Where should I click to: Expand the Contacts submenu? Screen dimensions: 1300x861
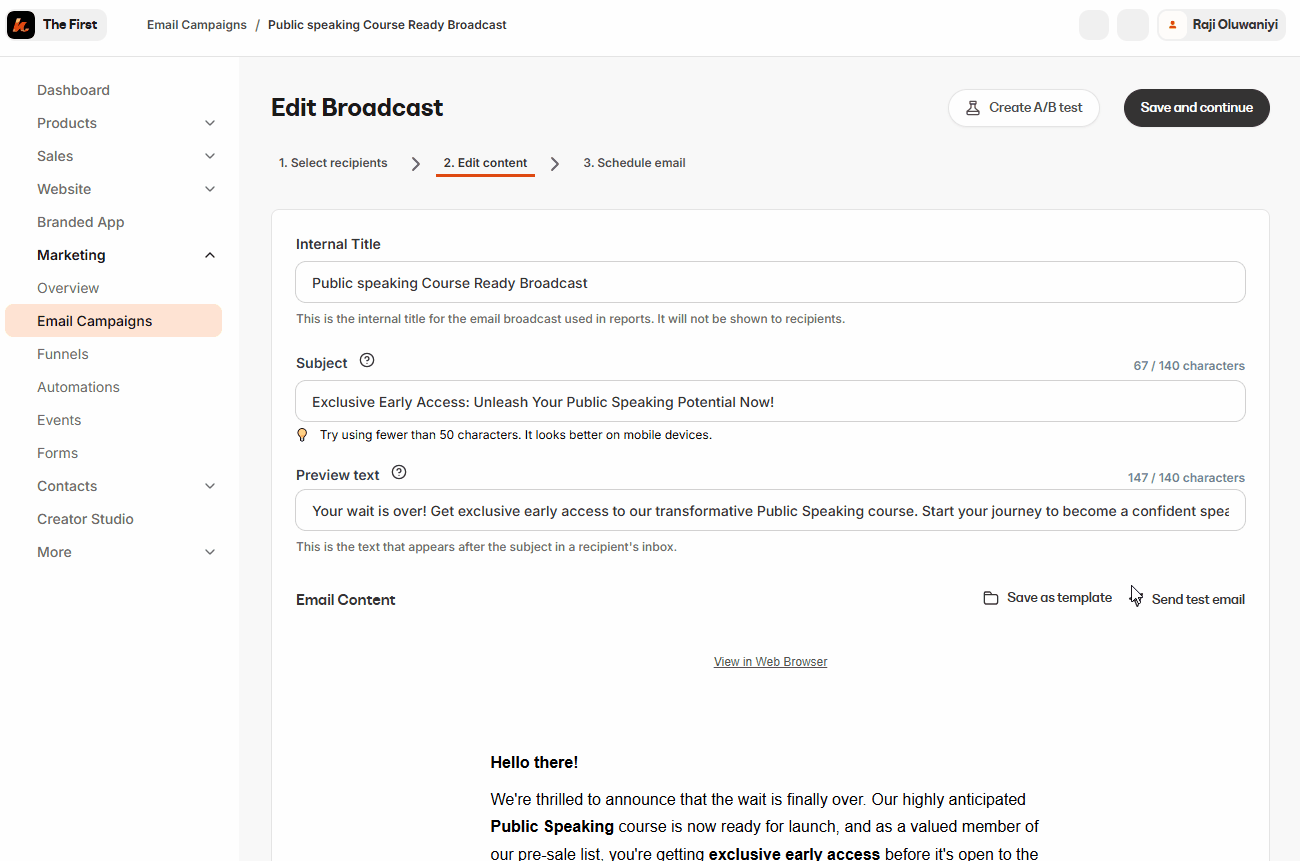coord(210,486)
